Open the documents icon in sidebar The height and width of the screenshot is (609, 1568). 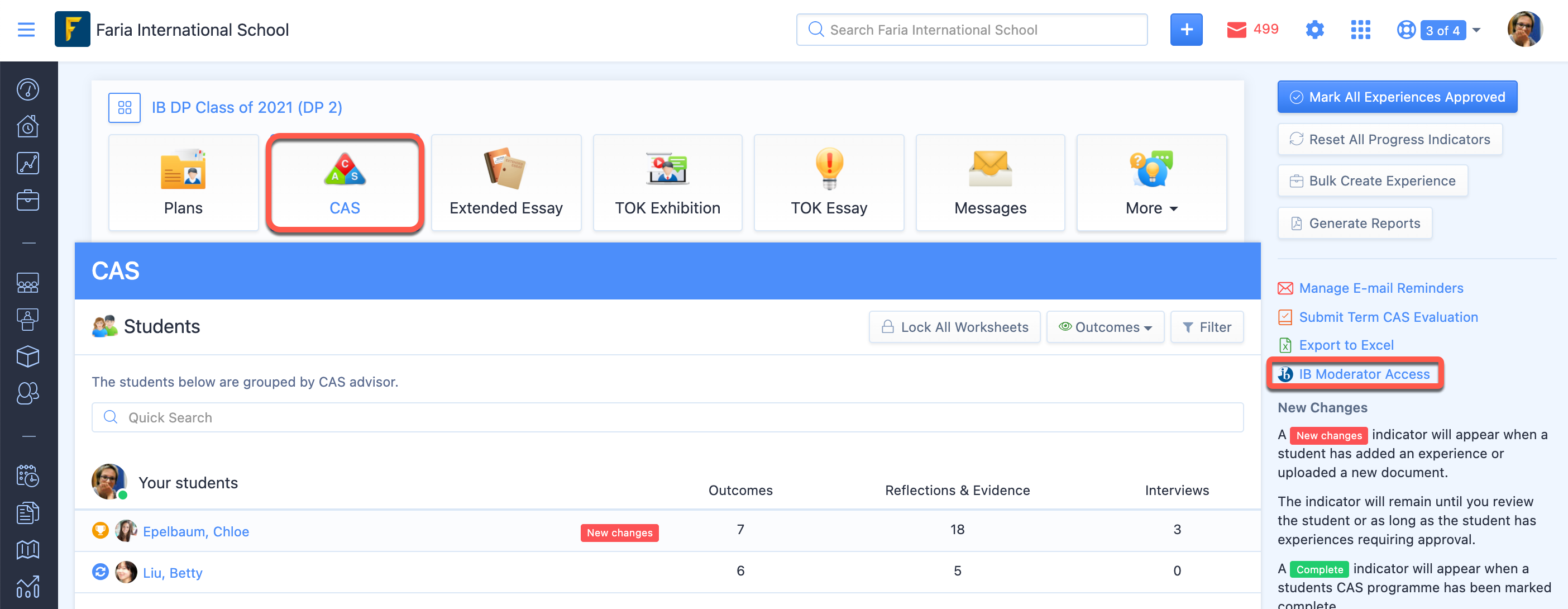(28, 513)
